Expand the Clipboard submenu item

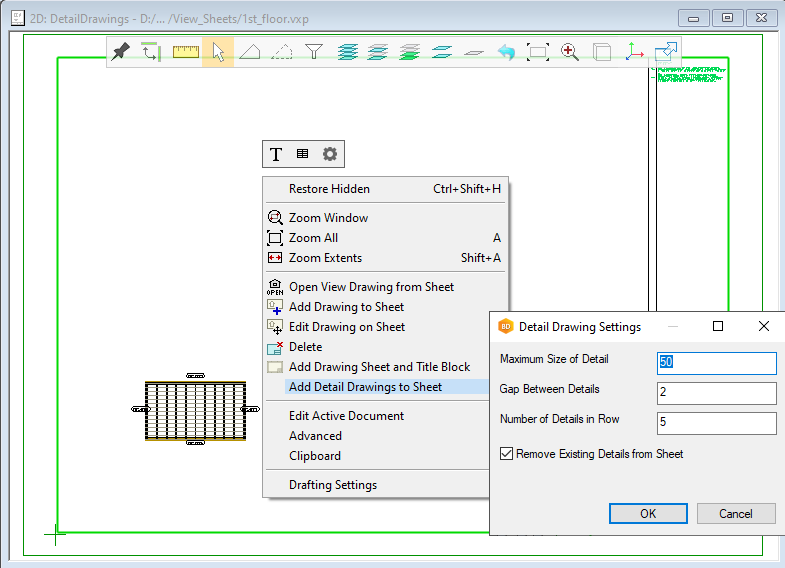[x=315, y=456]
